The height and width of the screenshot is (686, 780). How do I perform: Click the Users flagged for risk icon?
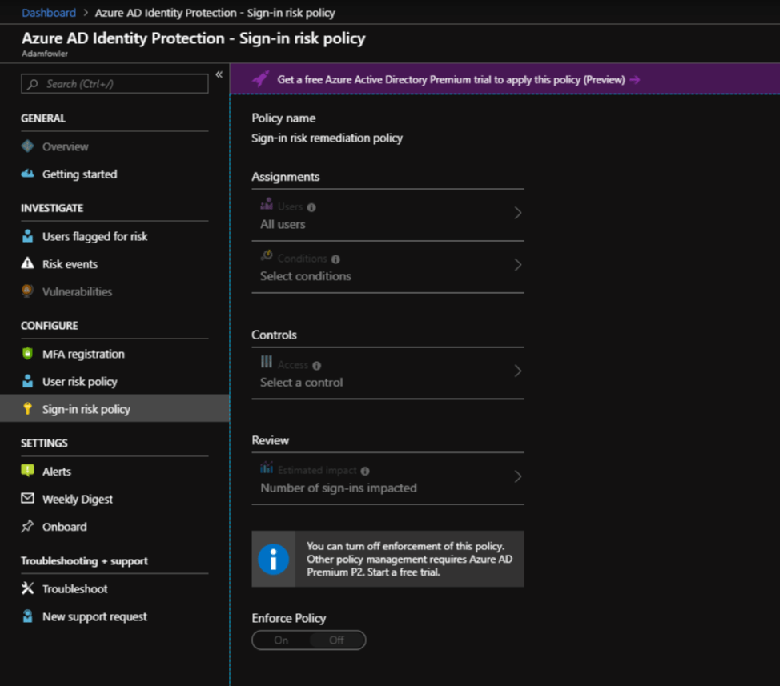[28, 236]
